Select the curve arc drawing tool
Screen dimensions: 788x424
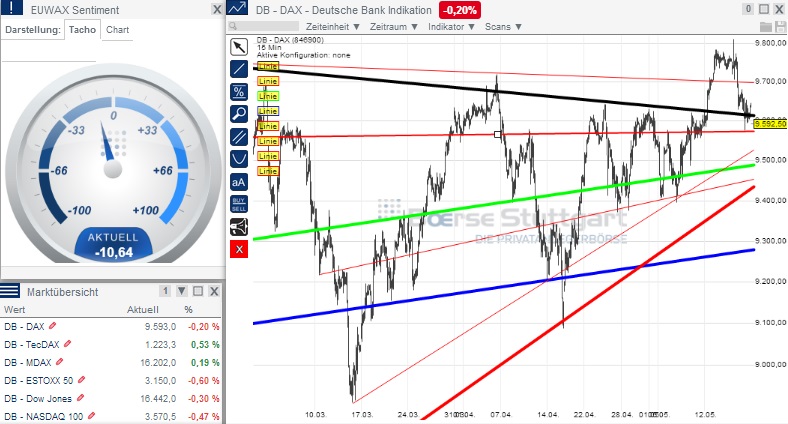(239, 159)
